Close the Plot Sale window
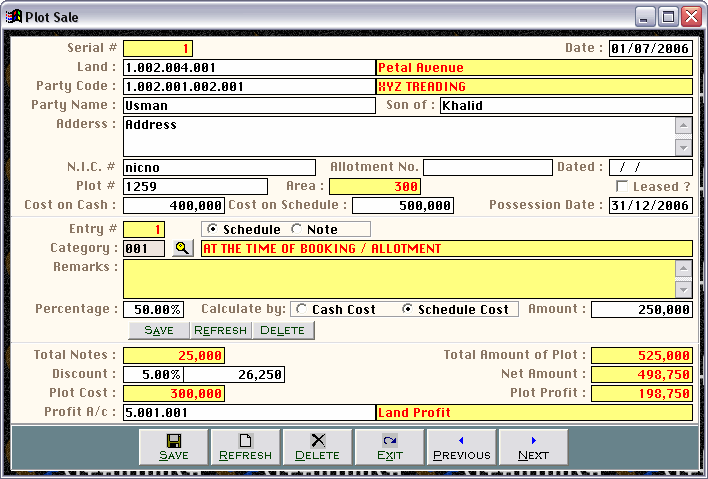The image size is (708, 479). click(x=692, y=17)
